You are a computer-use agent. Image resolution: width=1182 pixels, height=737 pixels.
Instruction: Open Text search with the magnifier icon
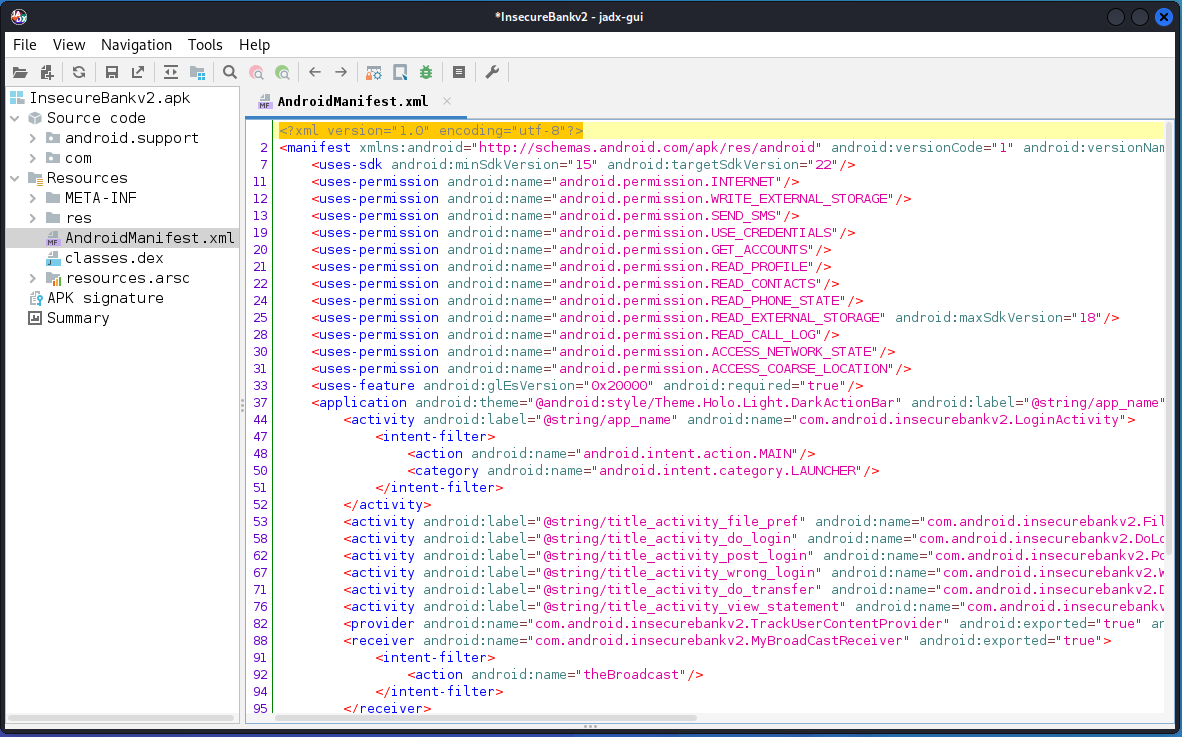pos(230,72)
